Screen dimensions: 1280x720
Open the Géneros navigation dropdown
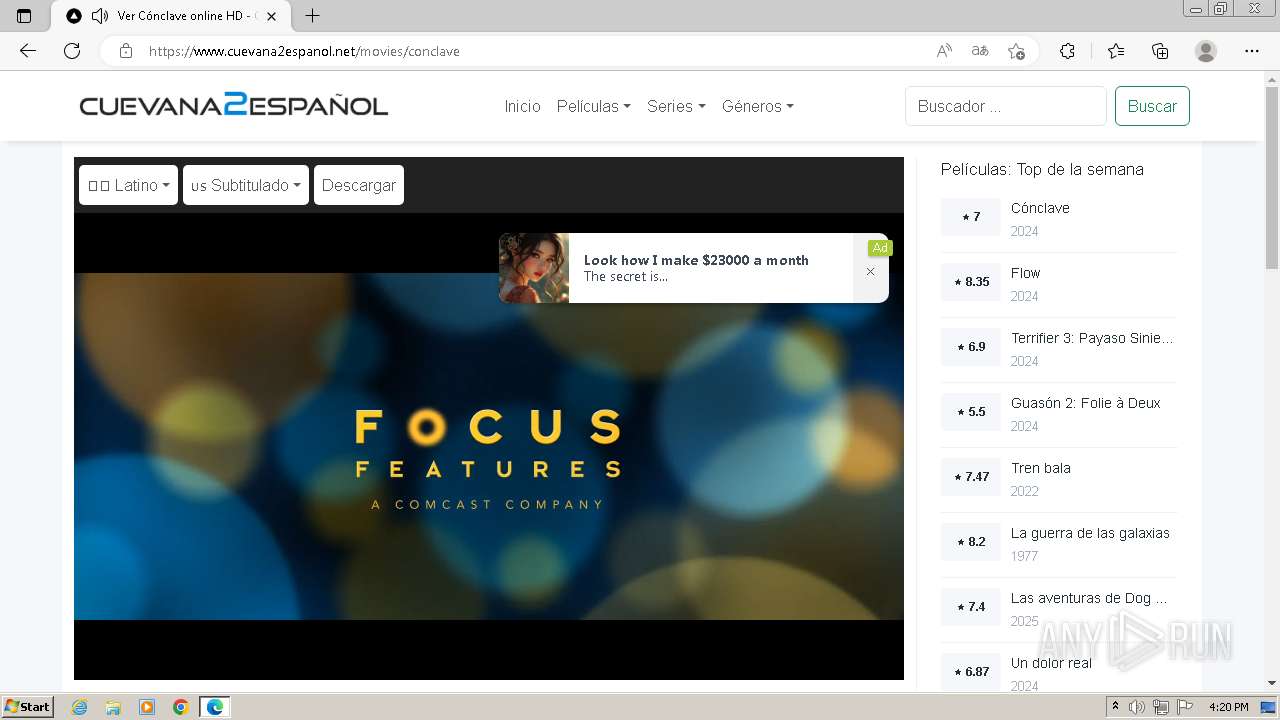point(757,106)
